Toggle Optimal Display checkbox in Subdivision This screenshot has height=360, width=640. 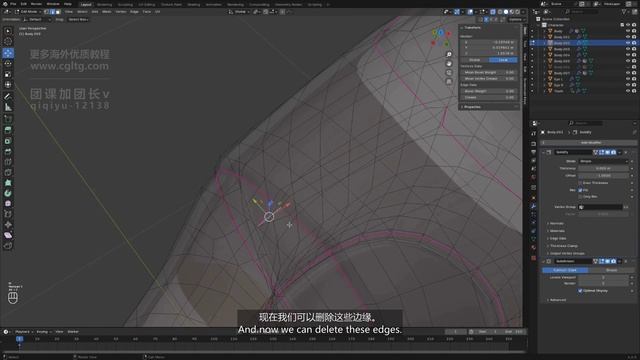pos(580,291)
